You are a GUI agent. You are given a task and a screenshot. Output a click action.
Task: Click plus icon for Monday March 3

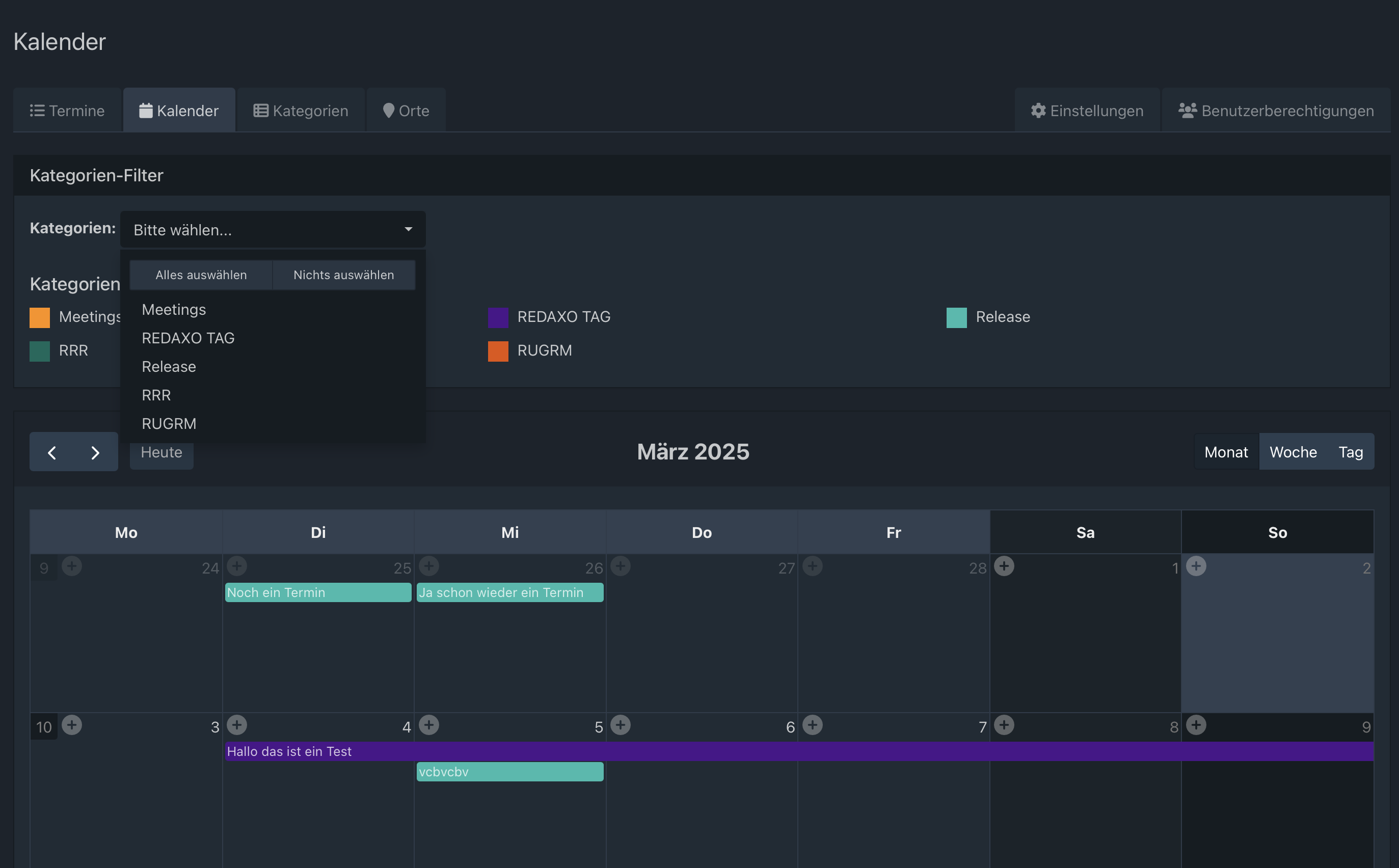coord(72,725)
